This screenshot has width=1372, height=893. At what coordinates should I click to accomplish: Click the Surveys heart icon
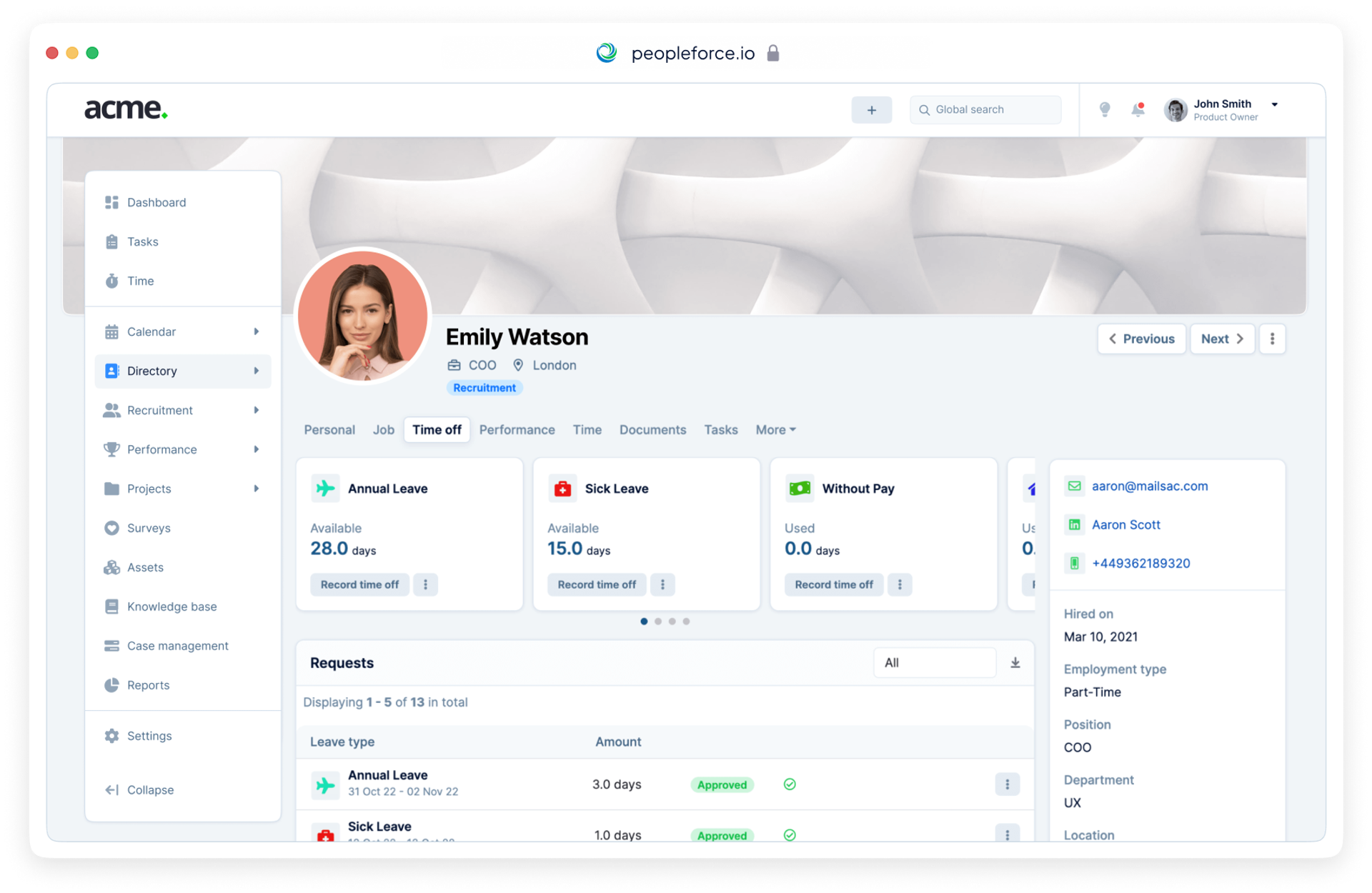[111, 528]
